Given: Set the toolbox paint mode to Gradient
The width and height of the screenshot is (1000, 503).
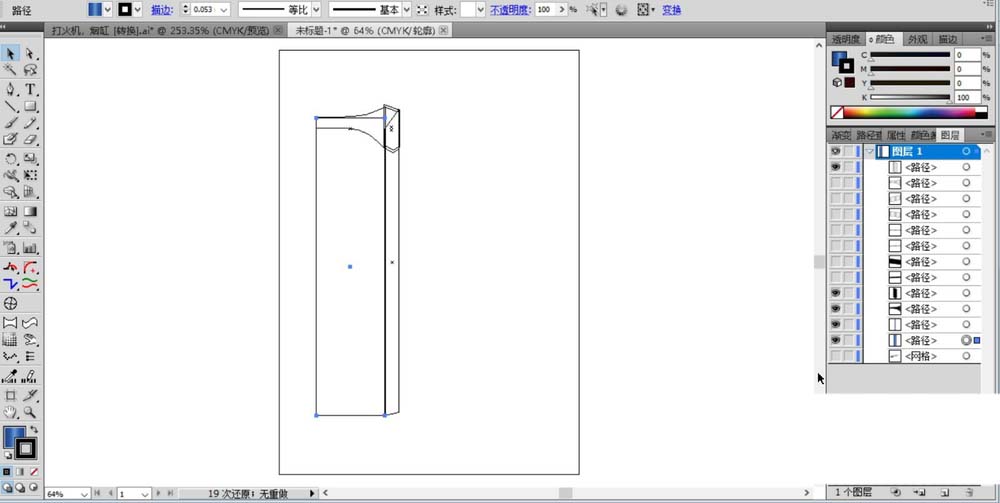Looking at the screenshot, I should [20, 472].
